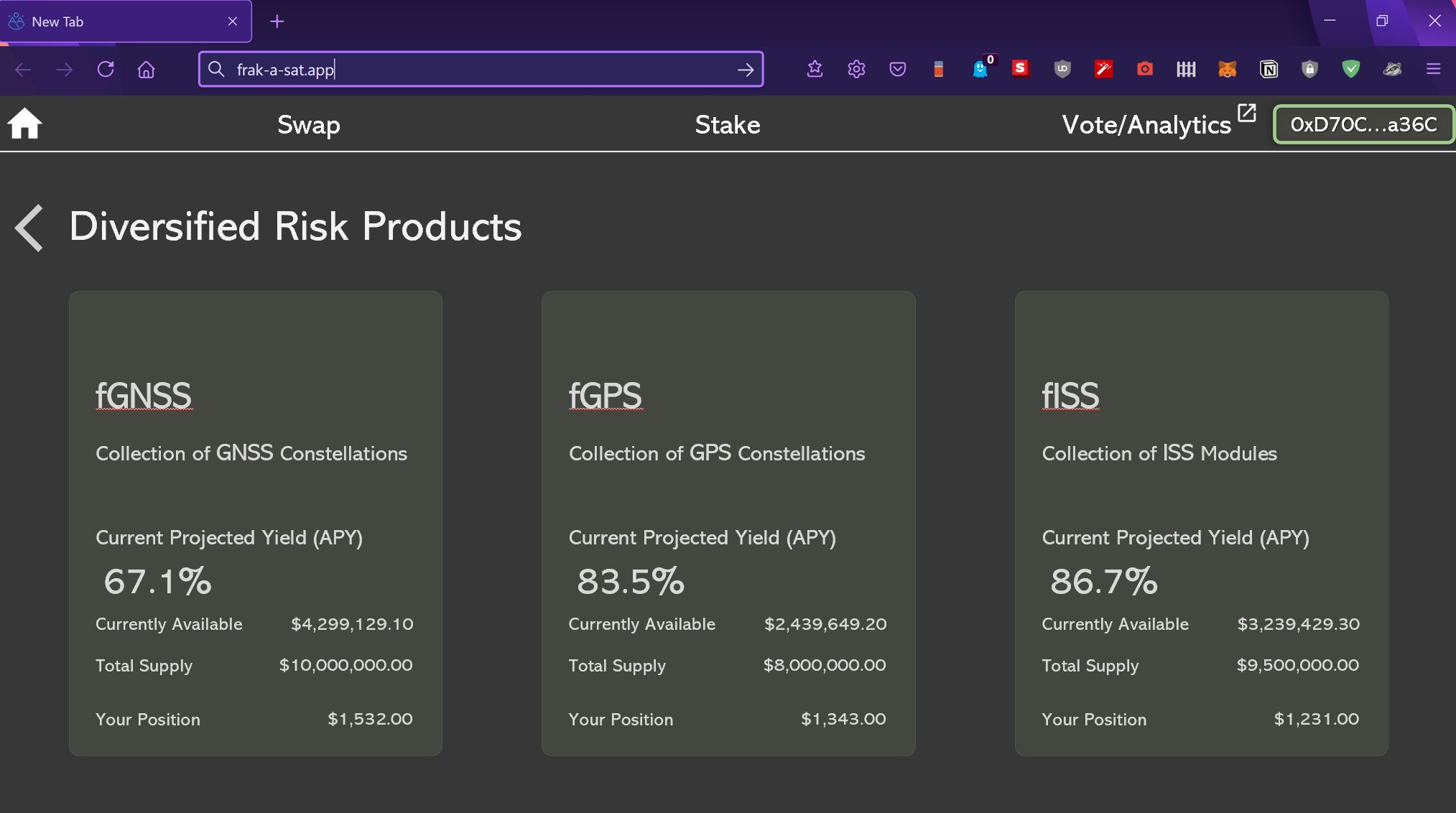
Task: Click the gray padlock shield extension
Action: pyautogui.click(x=1309, y=69)
